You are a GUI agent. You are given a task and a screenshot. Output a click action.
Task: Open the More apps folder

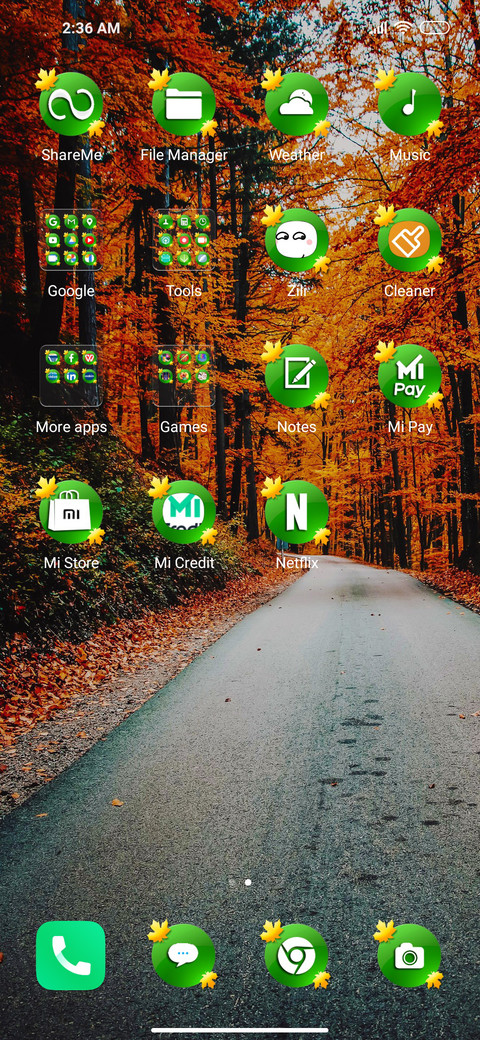pos(70,375)
